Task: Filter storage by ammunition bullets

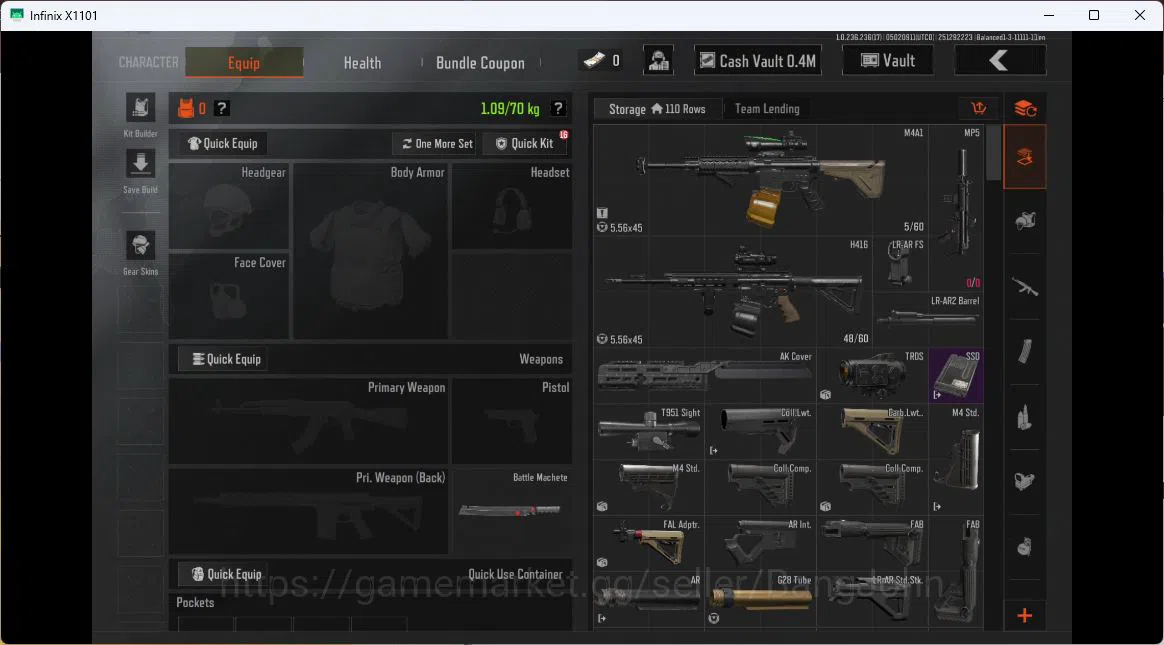Action: [1025, 417]
